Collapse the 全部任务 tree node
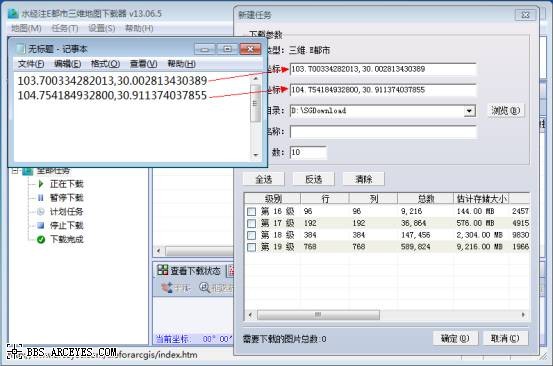 click(x=14, y=171)
